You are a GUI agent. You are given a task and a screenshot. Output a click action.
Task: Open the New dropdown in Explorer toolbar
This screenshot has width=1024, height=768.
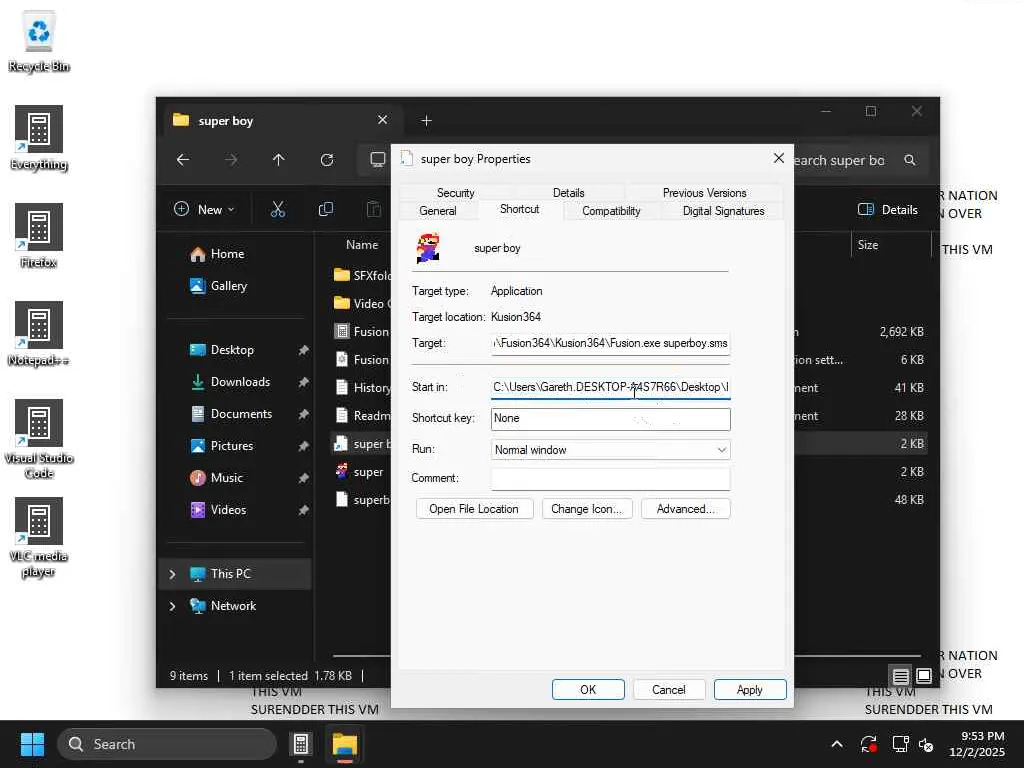coord(204,210)
